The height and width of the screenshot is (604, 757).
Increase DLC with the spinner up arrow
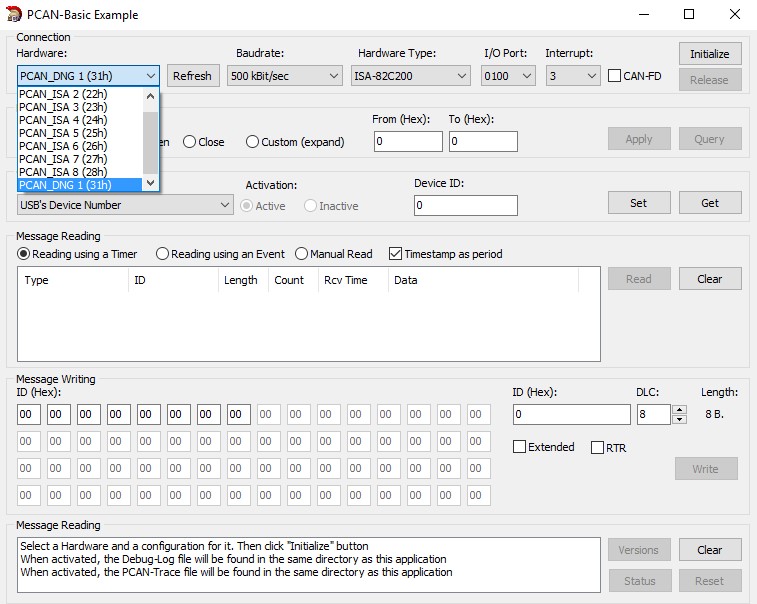tap(679, 409)
